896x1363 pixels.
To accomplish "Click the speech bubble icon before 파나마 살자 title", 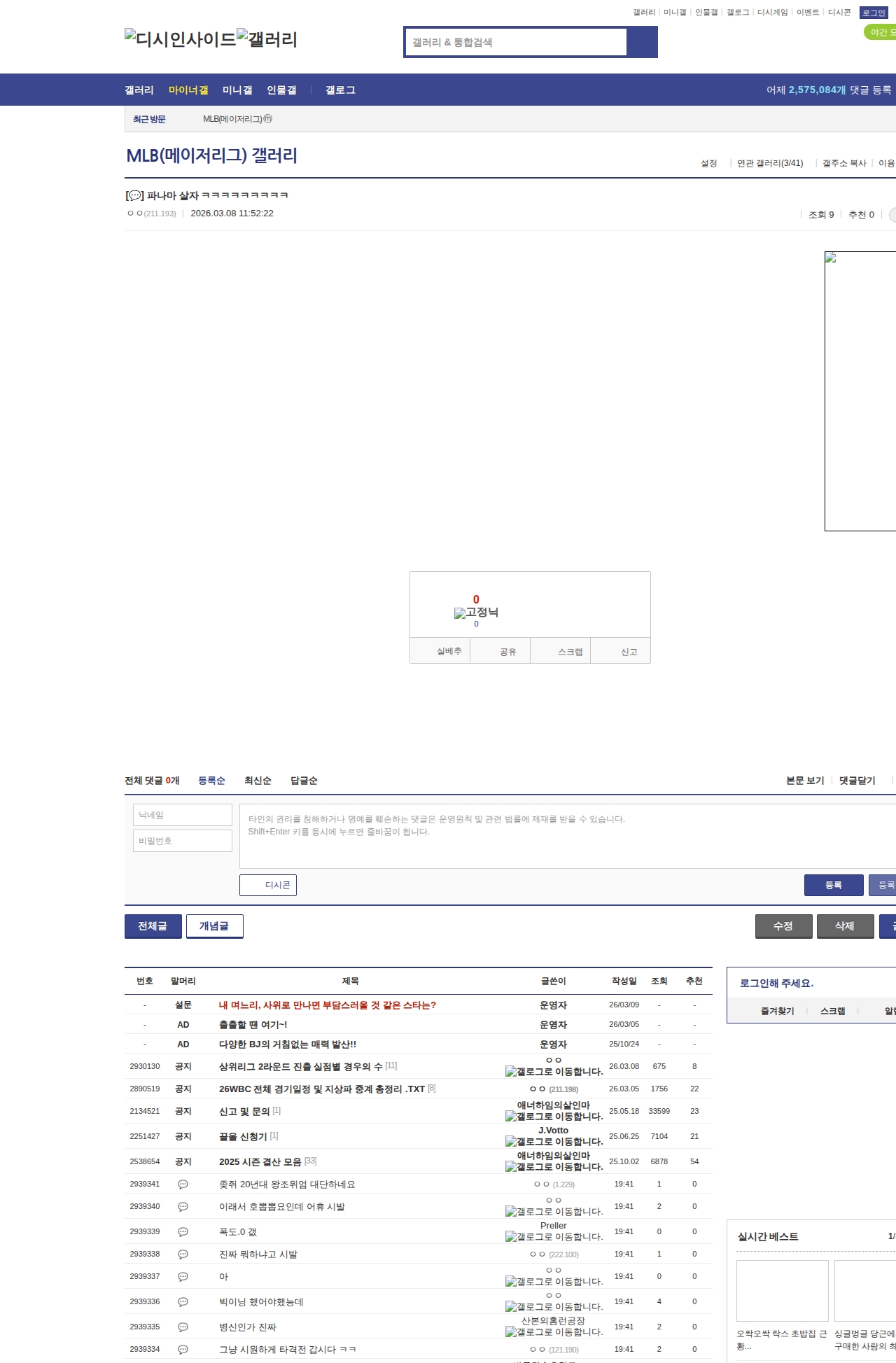I will click(134, 195).
